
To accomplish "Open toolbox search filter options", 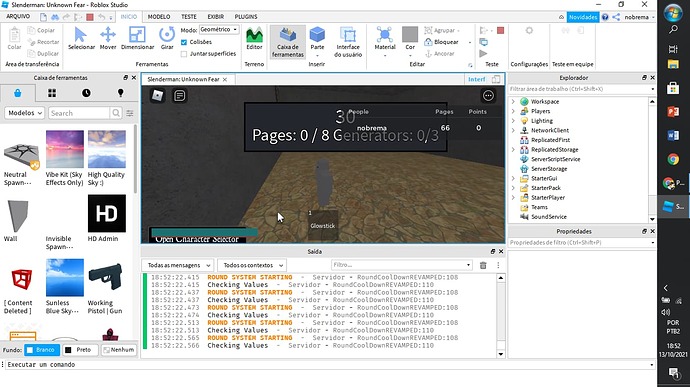I will (130, 113).
